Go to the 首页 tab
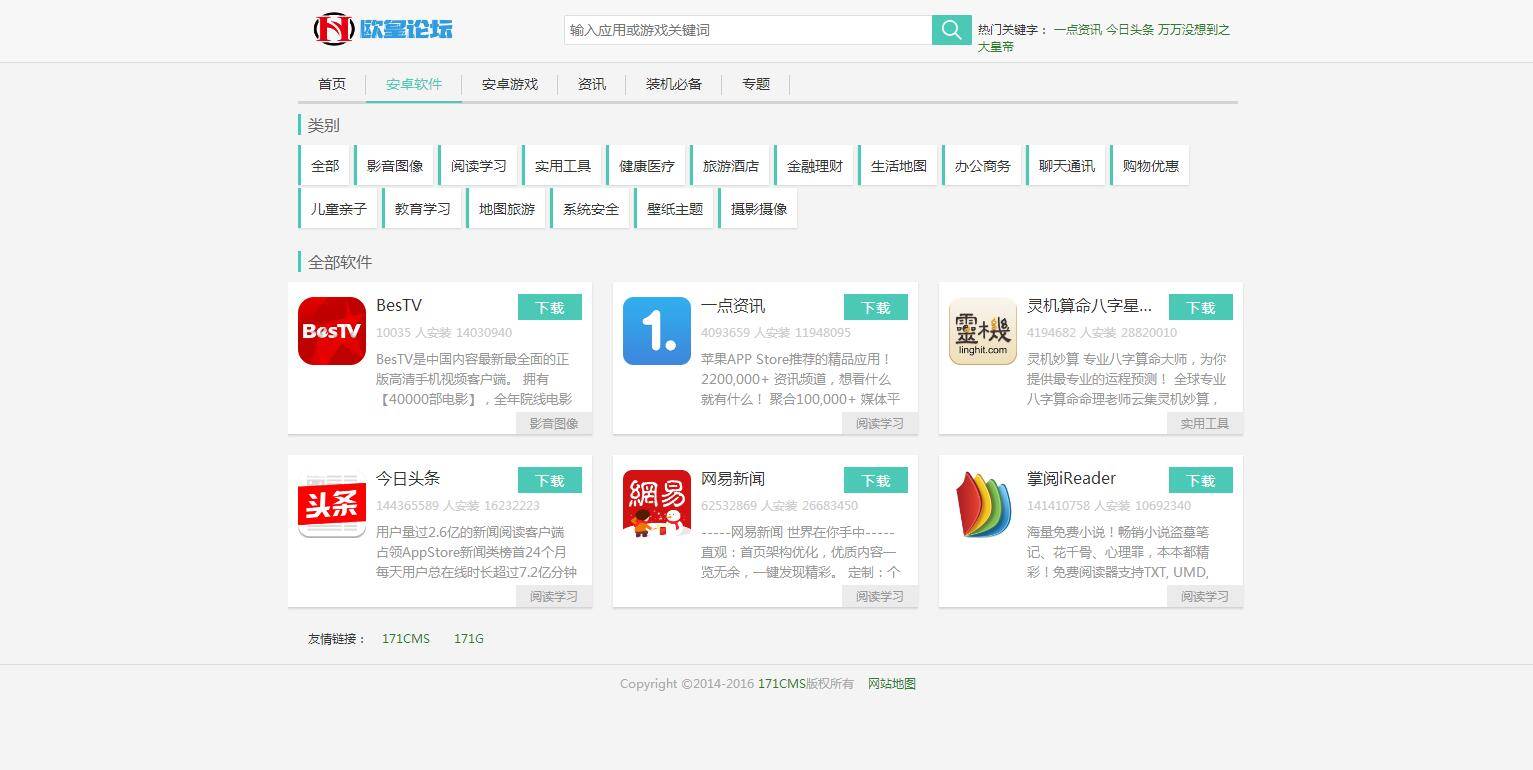The width and height of the screenshot is (1533, 770). (x=332, y=84)
